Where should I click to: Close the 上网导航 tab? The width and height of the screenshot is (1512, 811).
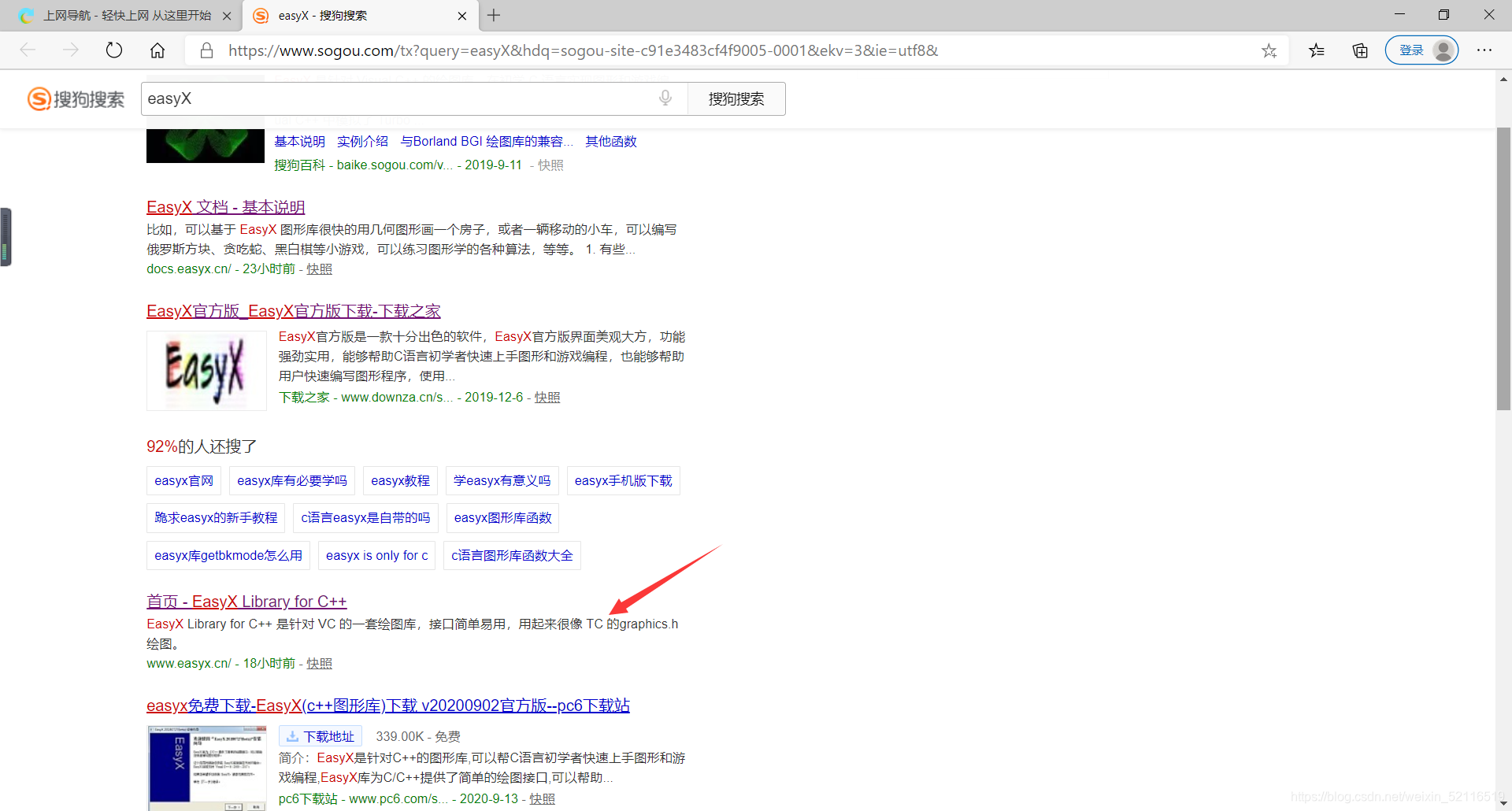coord(227,16)
